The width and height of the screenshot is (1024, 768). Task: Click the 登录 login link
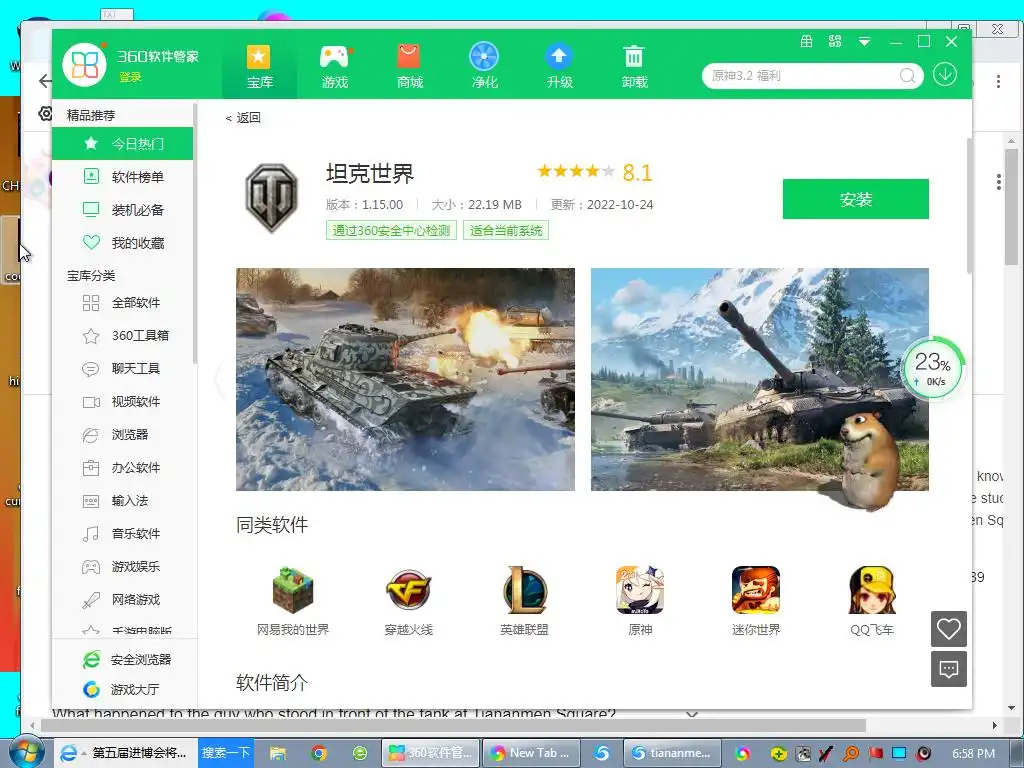click(130, 77)
